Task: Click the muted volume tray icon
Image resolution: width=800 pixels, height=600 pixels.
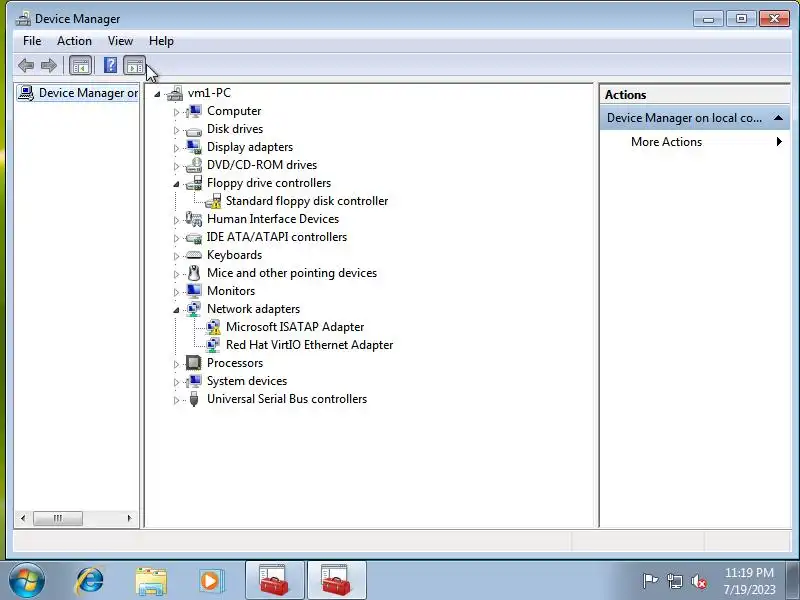Action: (699, 581)
